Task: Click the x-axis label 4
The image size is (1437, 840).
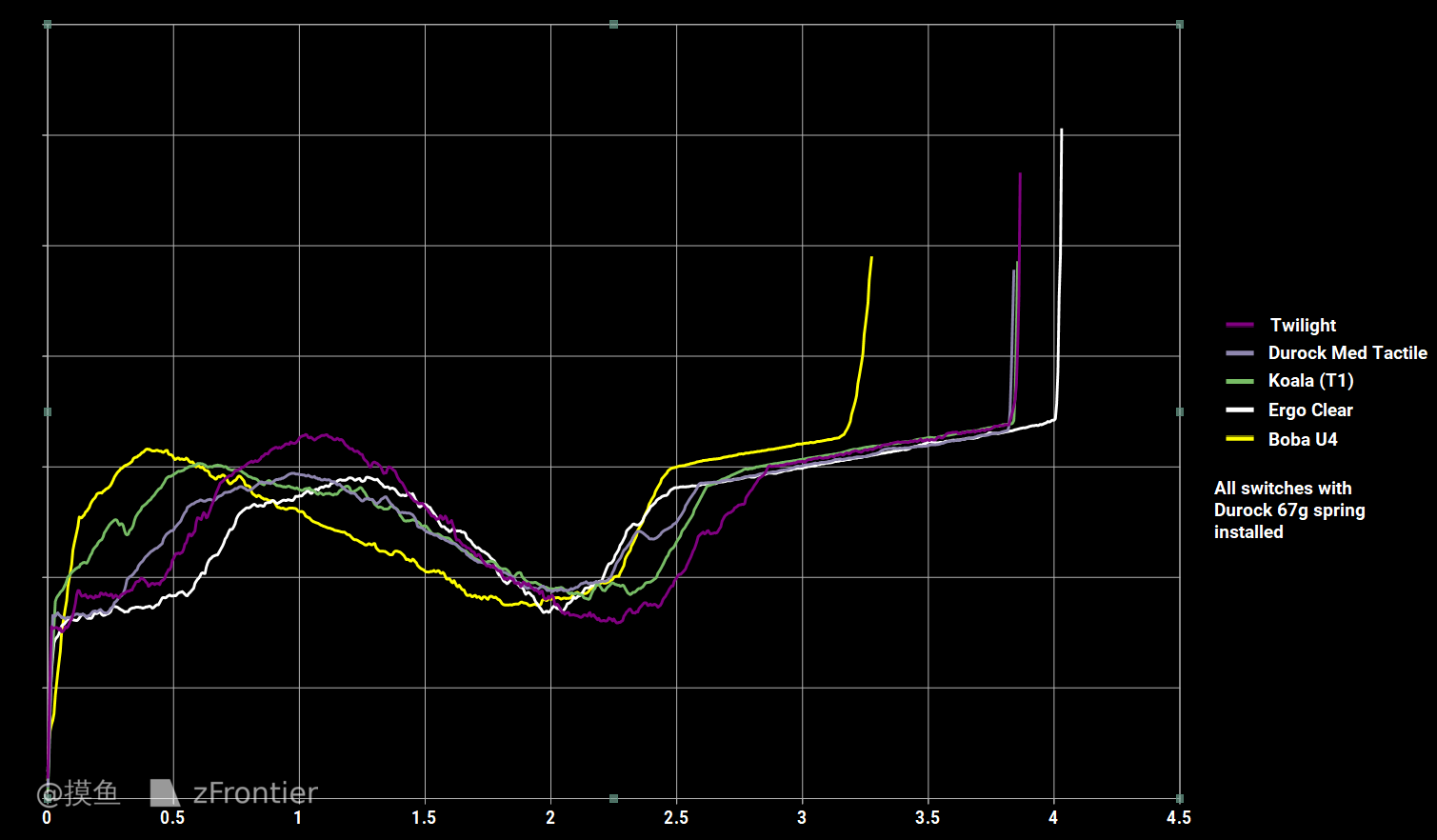Action: [1053, 818]
